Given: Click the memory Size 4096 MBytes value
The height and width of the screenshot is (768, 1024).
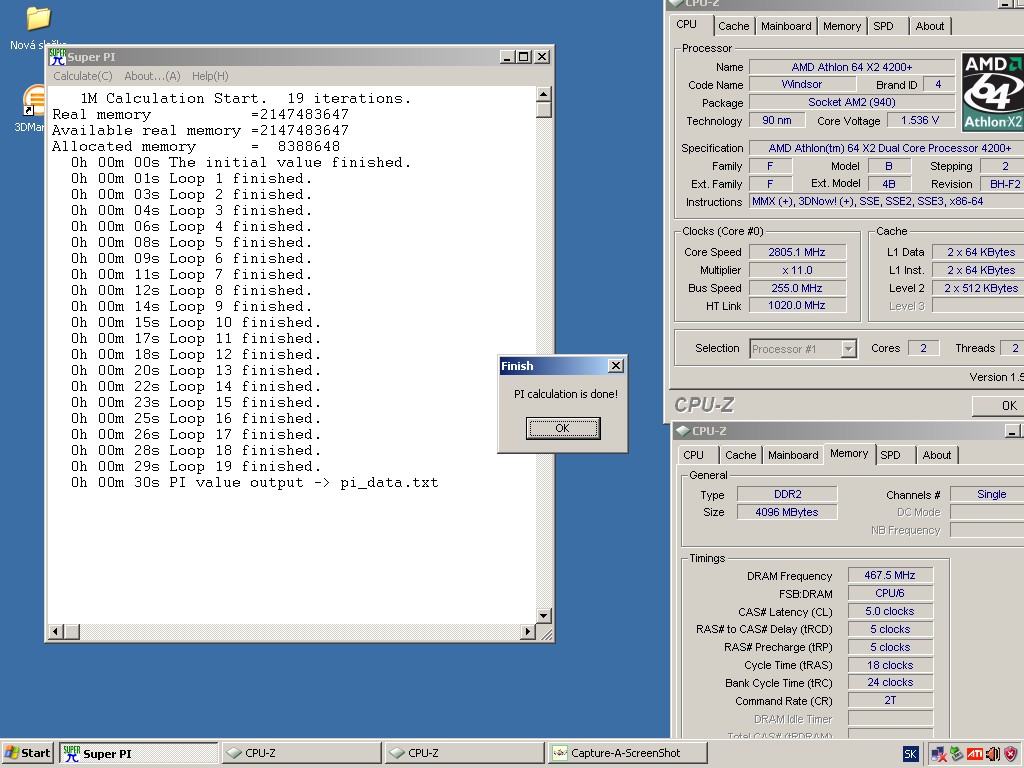Looking at the screenshot, I should click(x=787, y=512).
